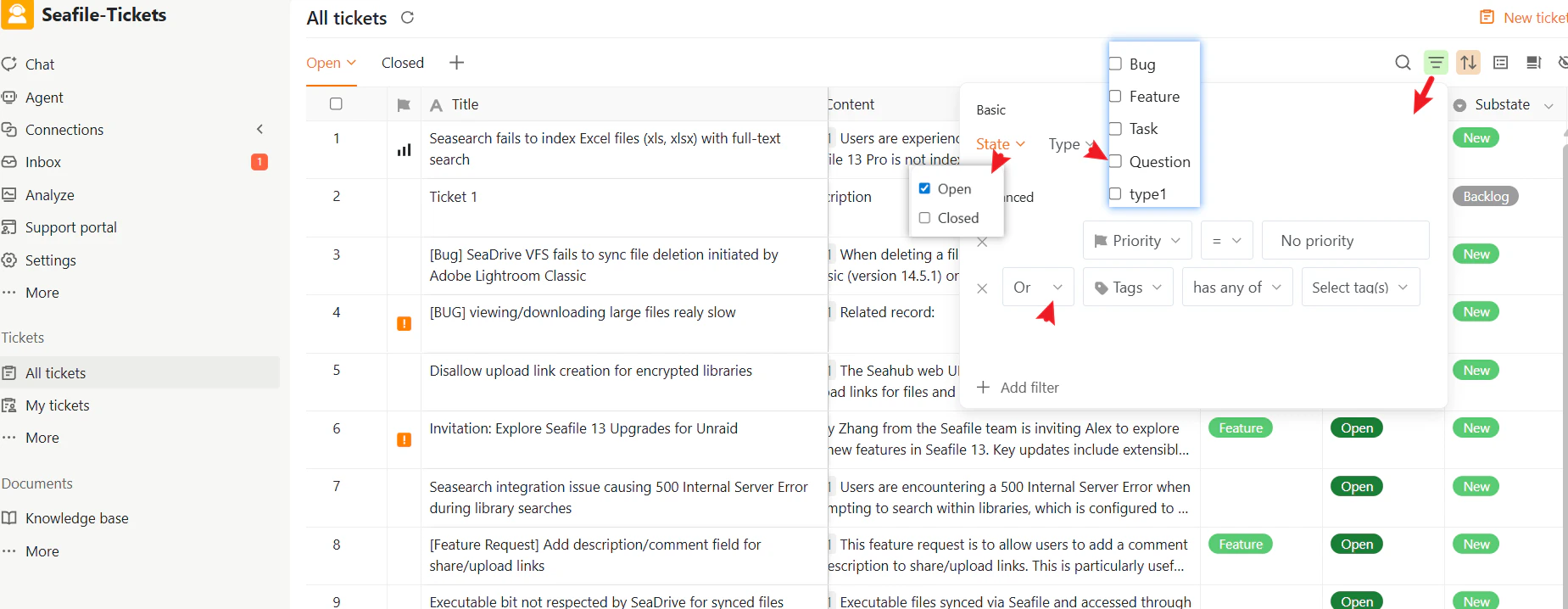The height and width of the screenshot is (609, 1568).
Task: Open Settings in the sidebar
Action: (50, 260)
